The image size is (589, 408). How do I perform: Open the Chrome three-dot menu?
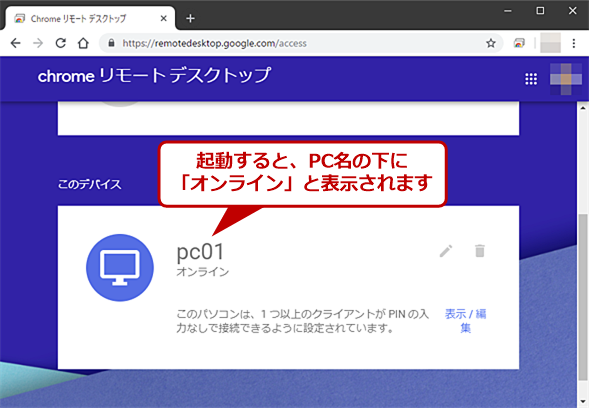574,43
